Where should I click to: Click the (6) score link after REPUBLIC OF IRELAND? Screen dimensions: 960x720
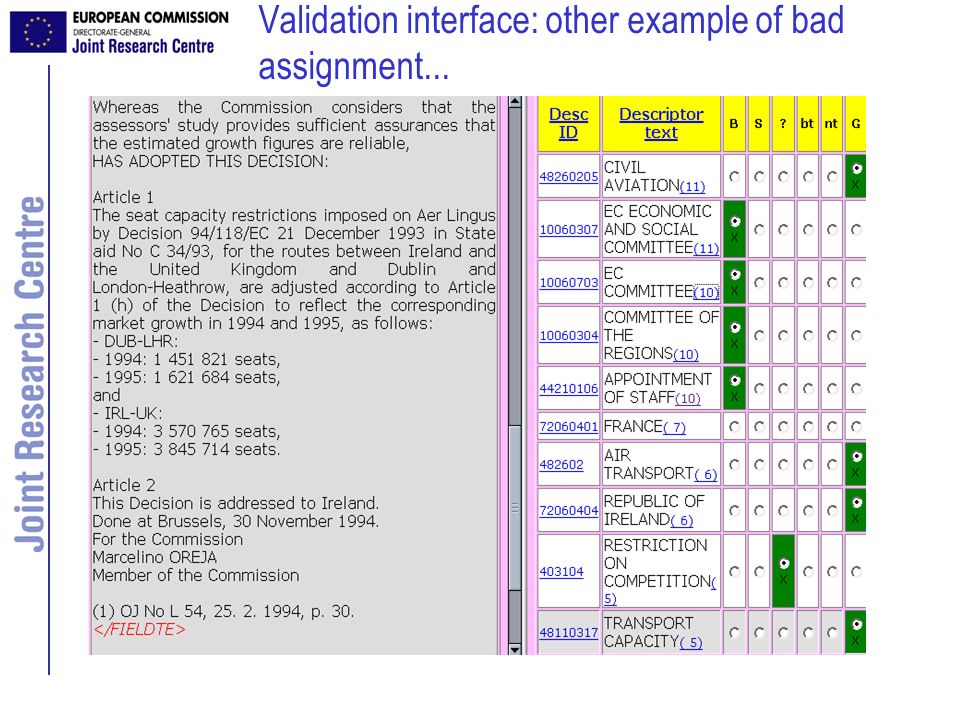tap(681, 520)
